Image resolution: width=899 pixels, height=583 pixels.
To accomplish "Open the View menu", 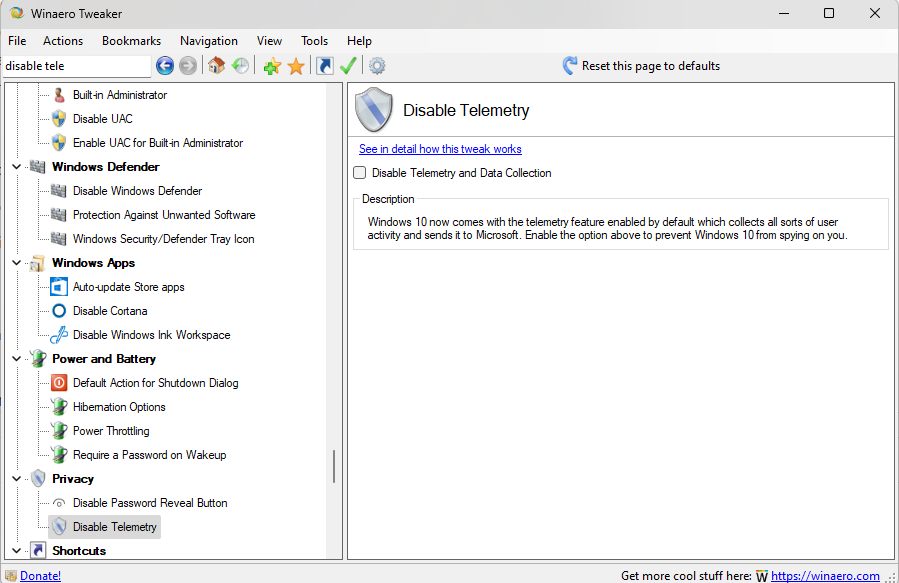I will [x=269, y=41].
